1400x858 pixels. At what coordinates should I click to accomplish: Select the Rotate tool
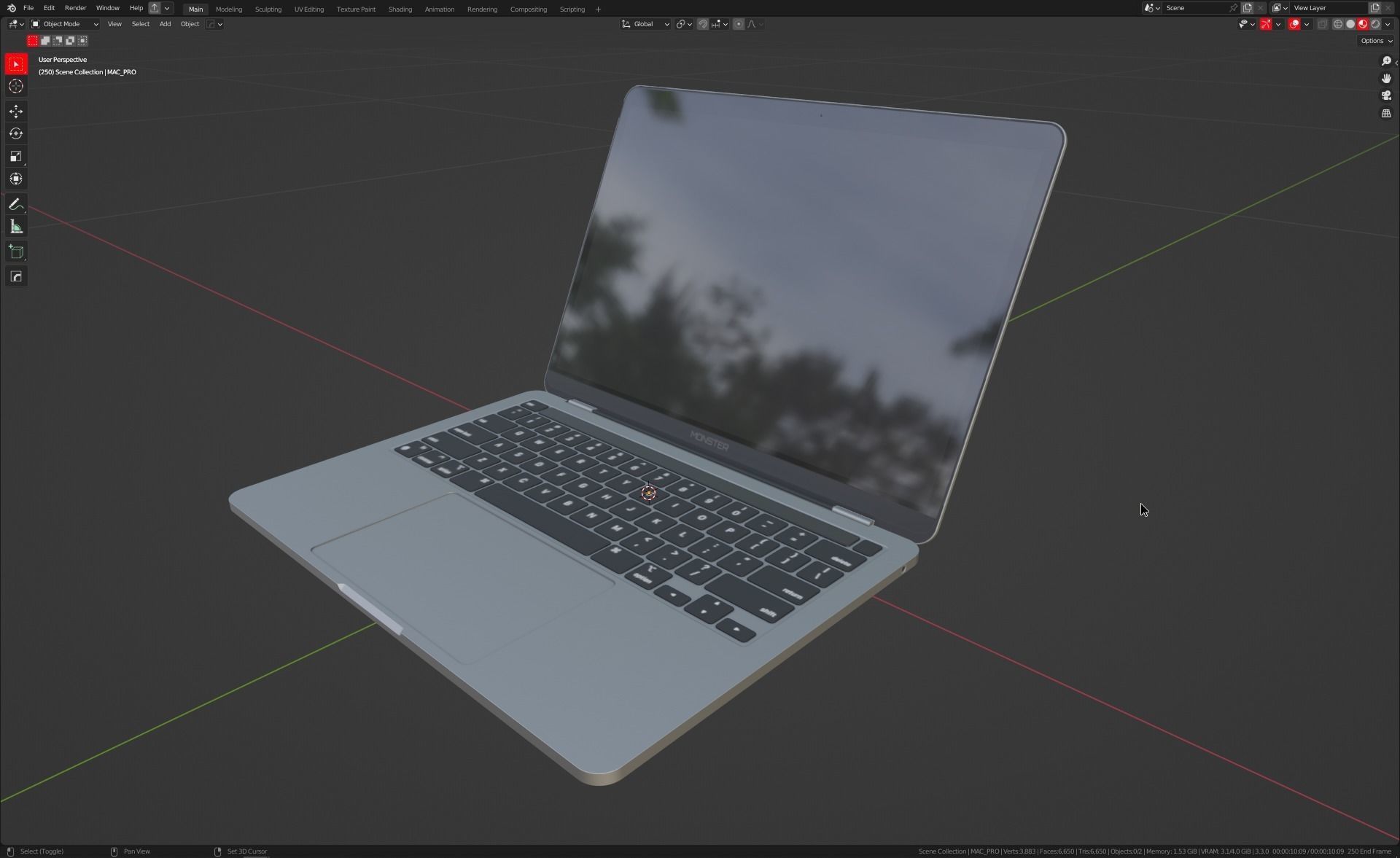16,134
